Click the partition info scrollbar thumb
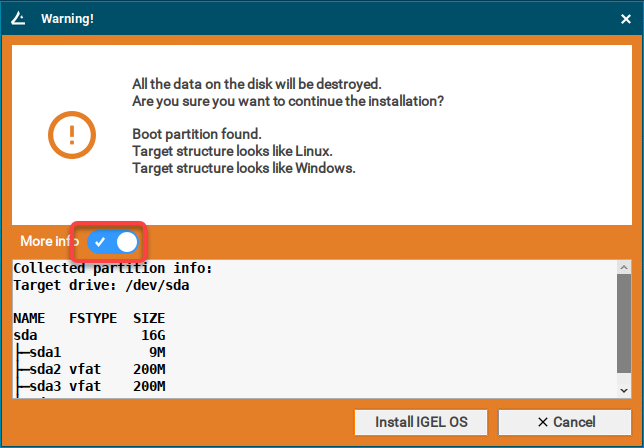This screenshot has height=448, width=644. (623, 325)
